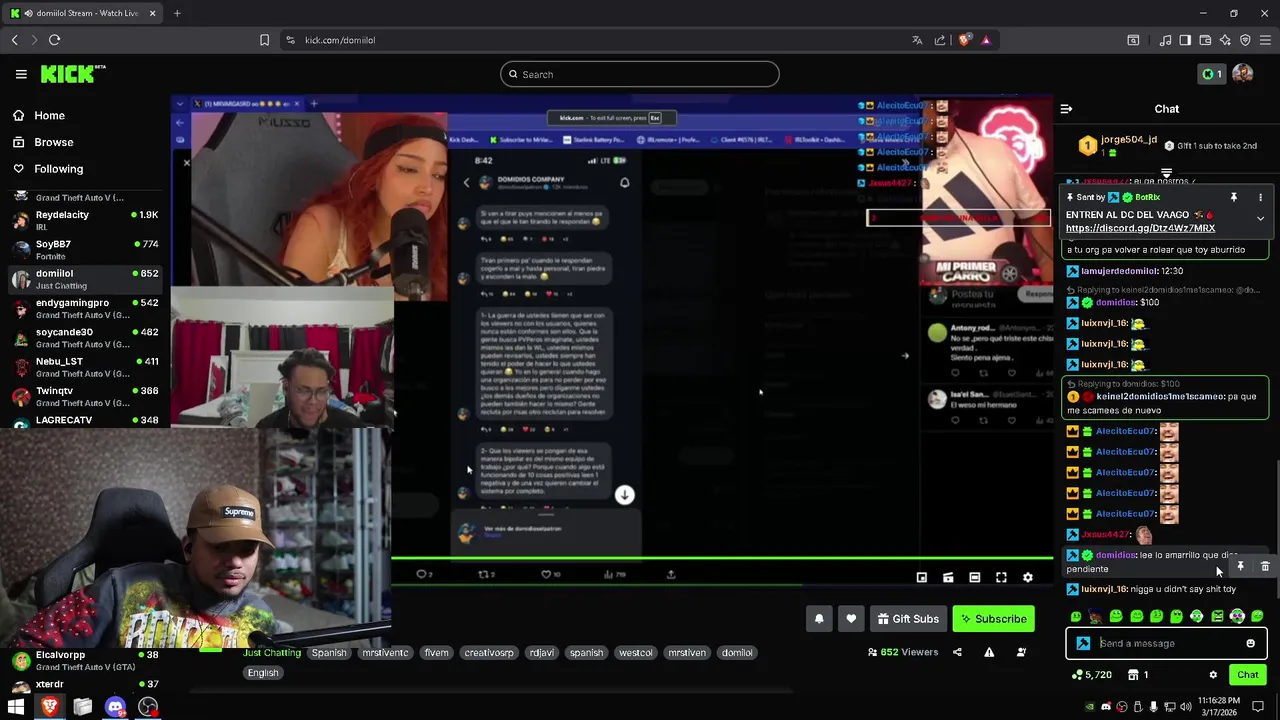Viewport: 1280px width, 720px height.
Task: Click the Kick logo
Action: [73, 74]
